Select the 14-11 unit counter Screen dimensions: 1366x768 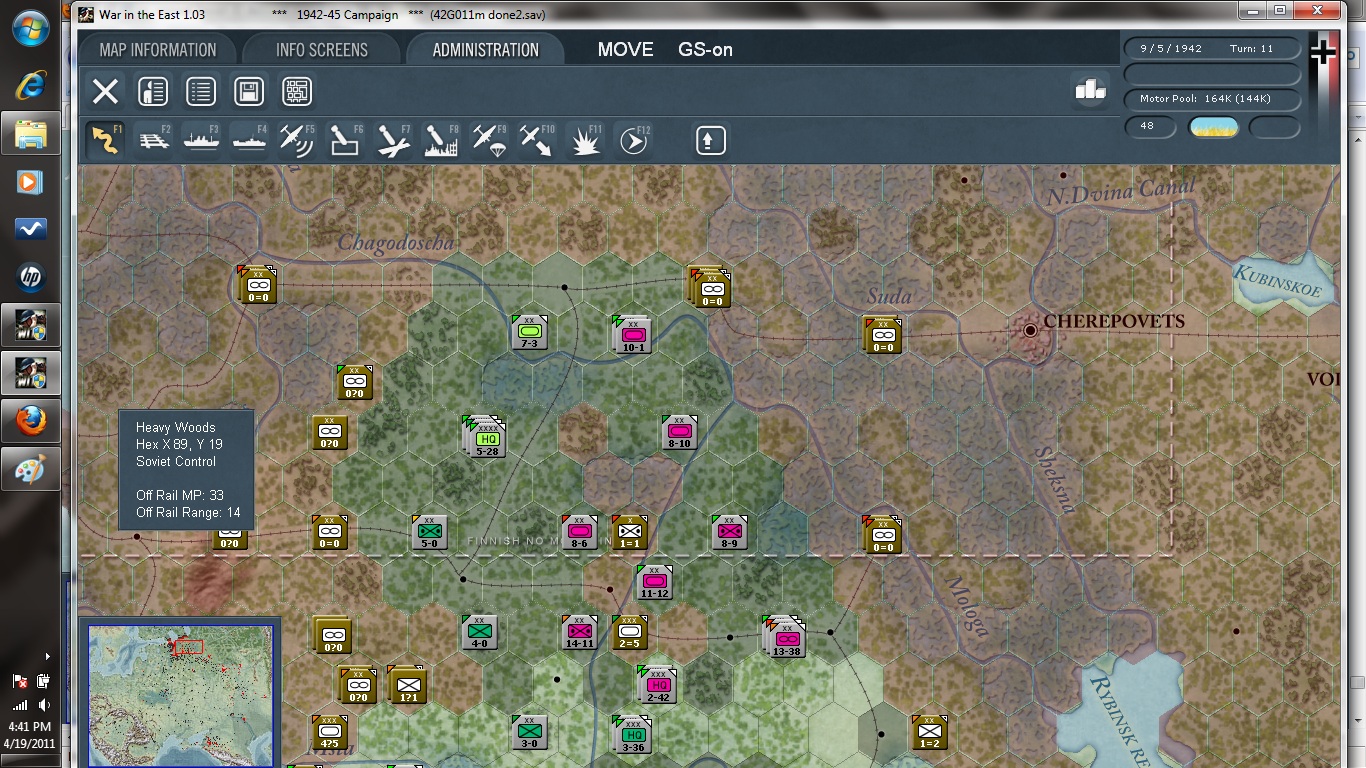coord(579,632)
